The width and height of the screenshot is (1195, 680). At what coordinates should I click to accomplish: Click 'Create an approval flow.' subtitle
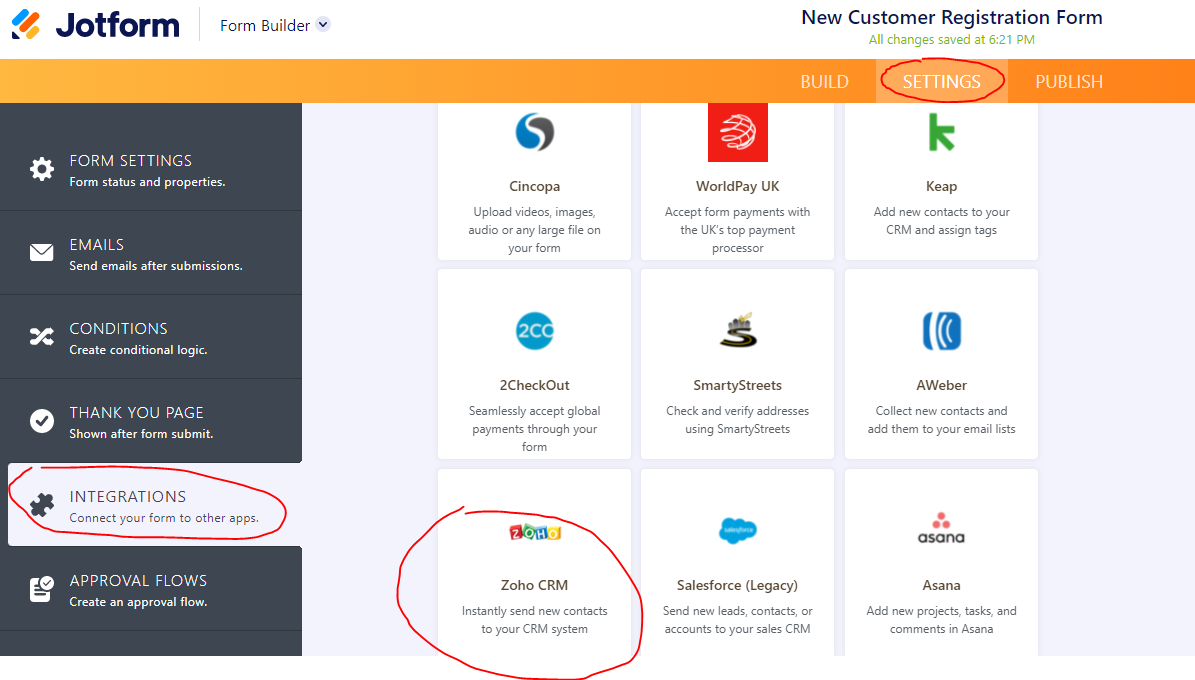click(138, 601)
